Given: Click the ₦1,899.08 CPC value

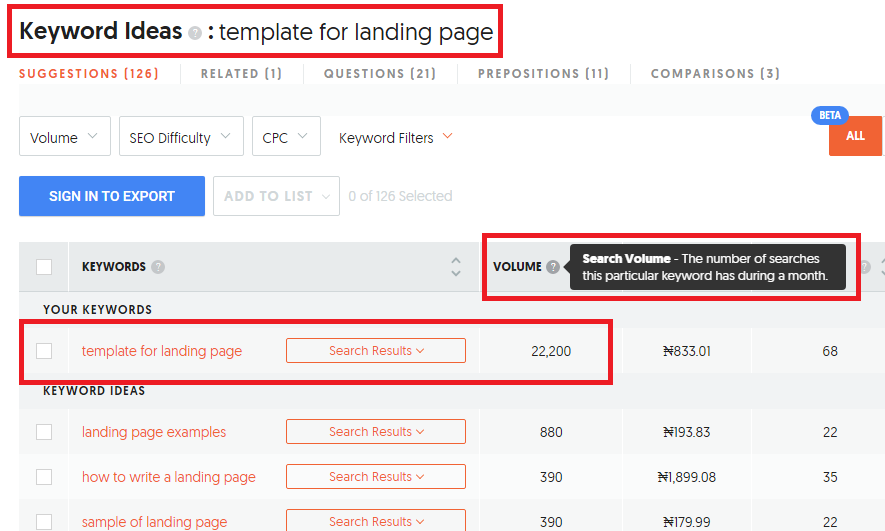Looking at the screenshot, I should (x=687, y=477).
